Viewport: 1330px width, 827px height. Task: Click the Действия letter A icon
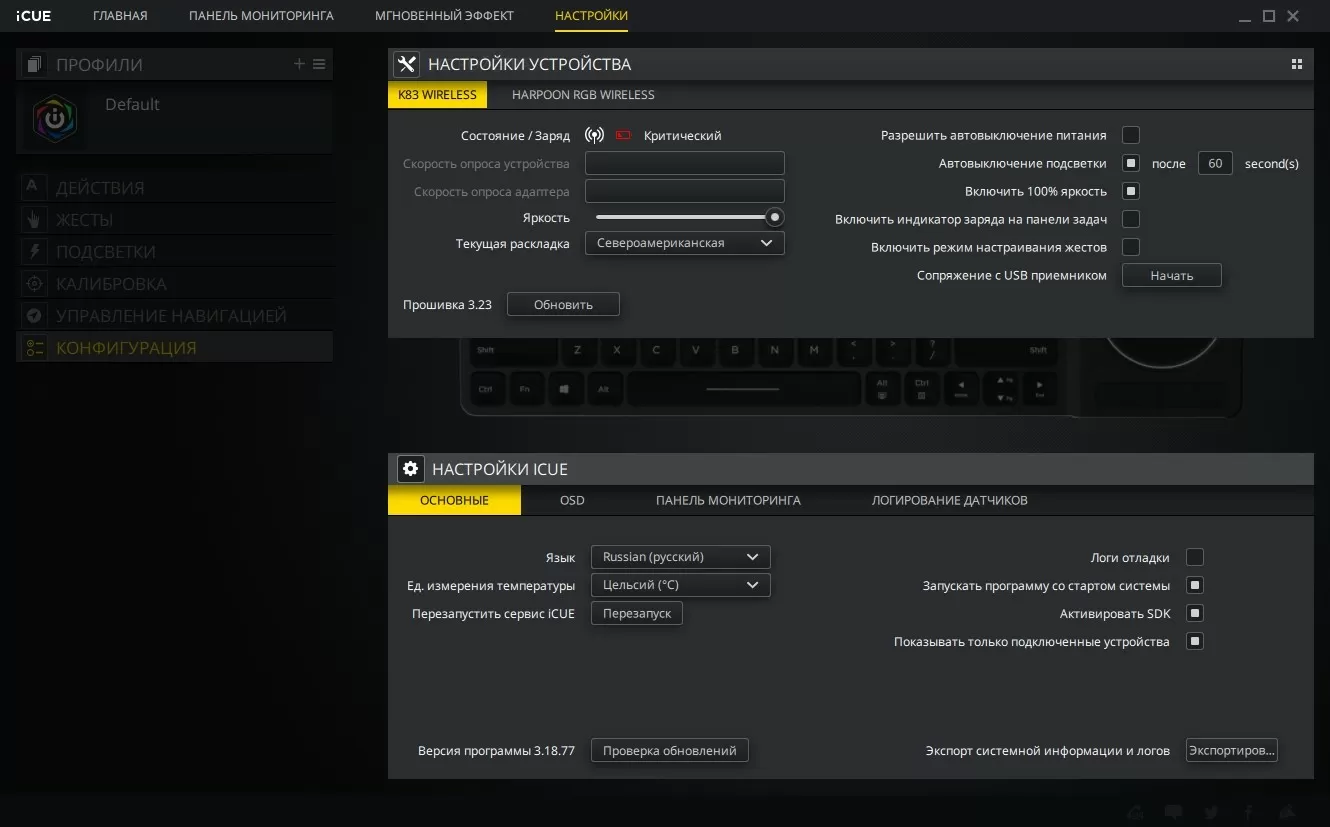coord(33,187)
